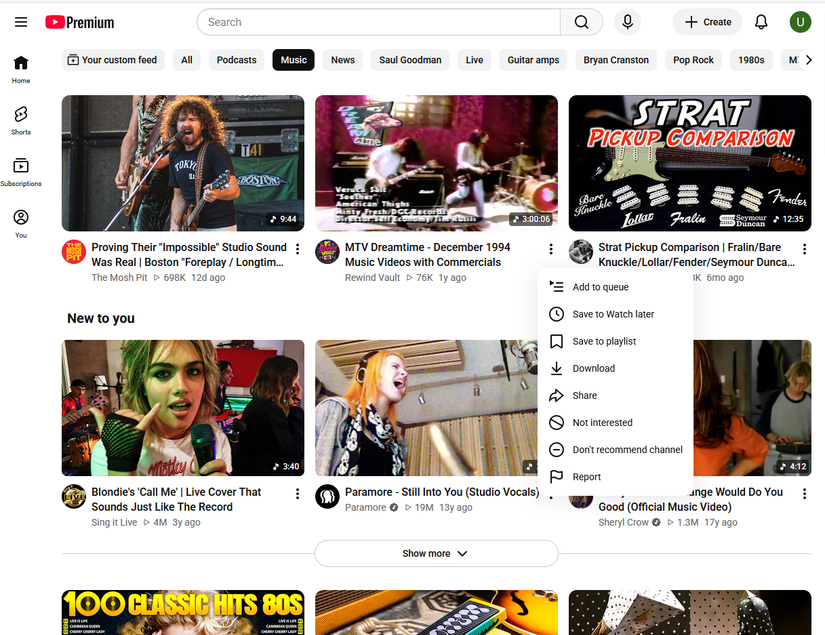
Task: Open Paramore Still Into You thumbnail
Action: (x=426, y=408)
